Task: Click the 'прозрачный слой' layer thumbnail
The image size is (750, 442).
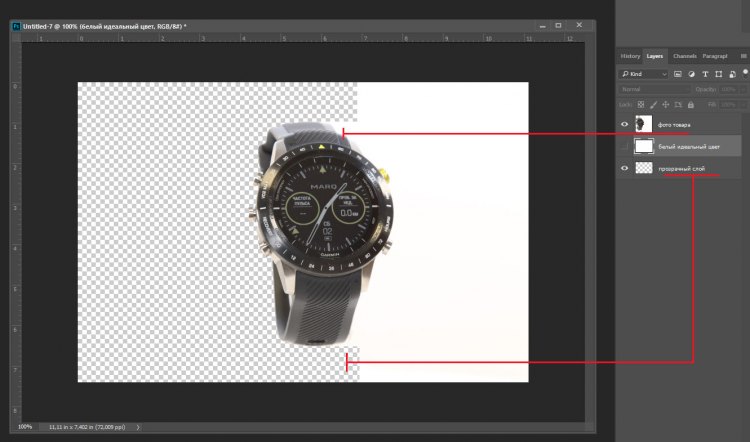Action: (x=644, y=168)
